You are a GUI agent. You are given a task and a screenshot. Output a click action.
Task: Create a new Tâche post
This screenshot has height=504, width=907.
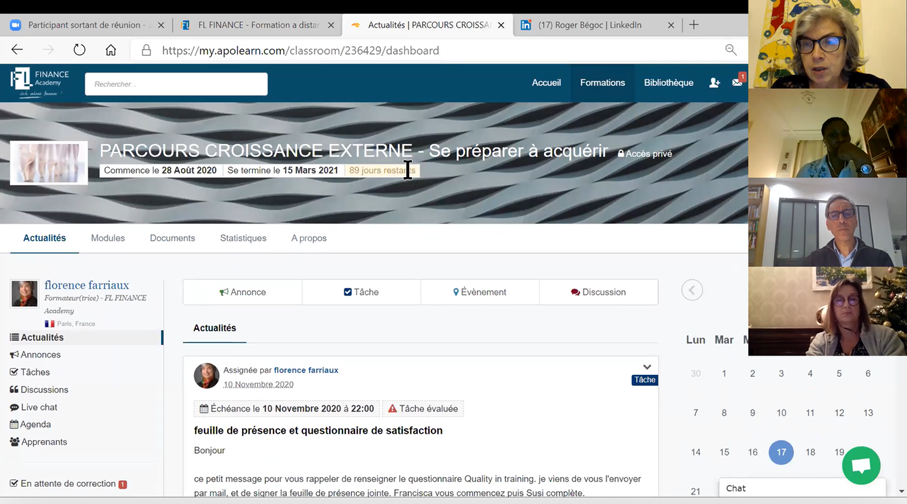[x=361, y=292]
